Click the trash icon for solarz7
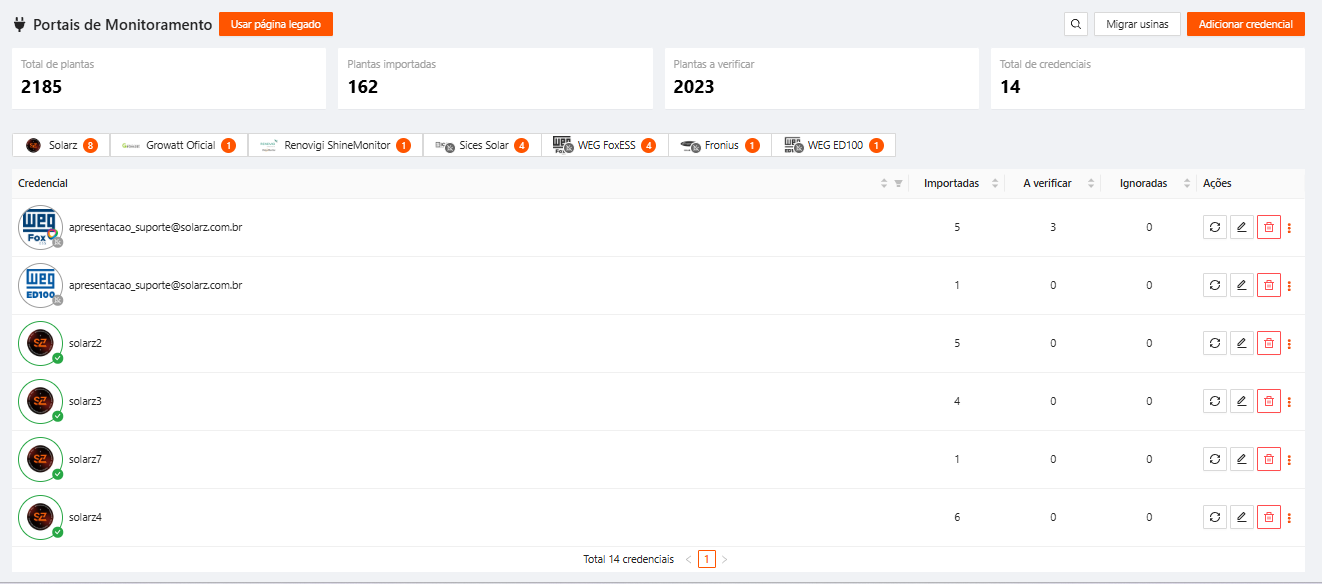The width and height of the screenshot is (1322, 584). pos(1268,460)
